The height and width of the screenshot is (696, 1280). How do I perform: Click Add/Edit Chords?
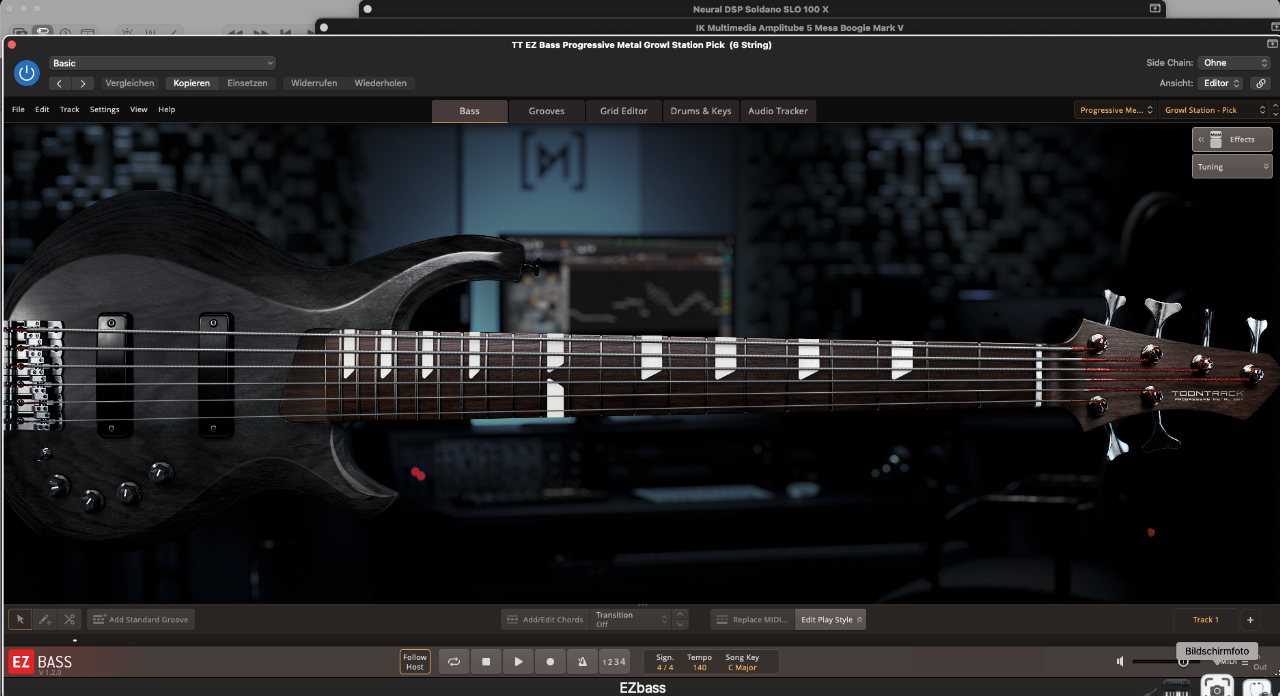click(545, 619)
